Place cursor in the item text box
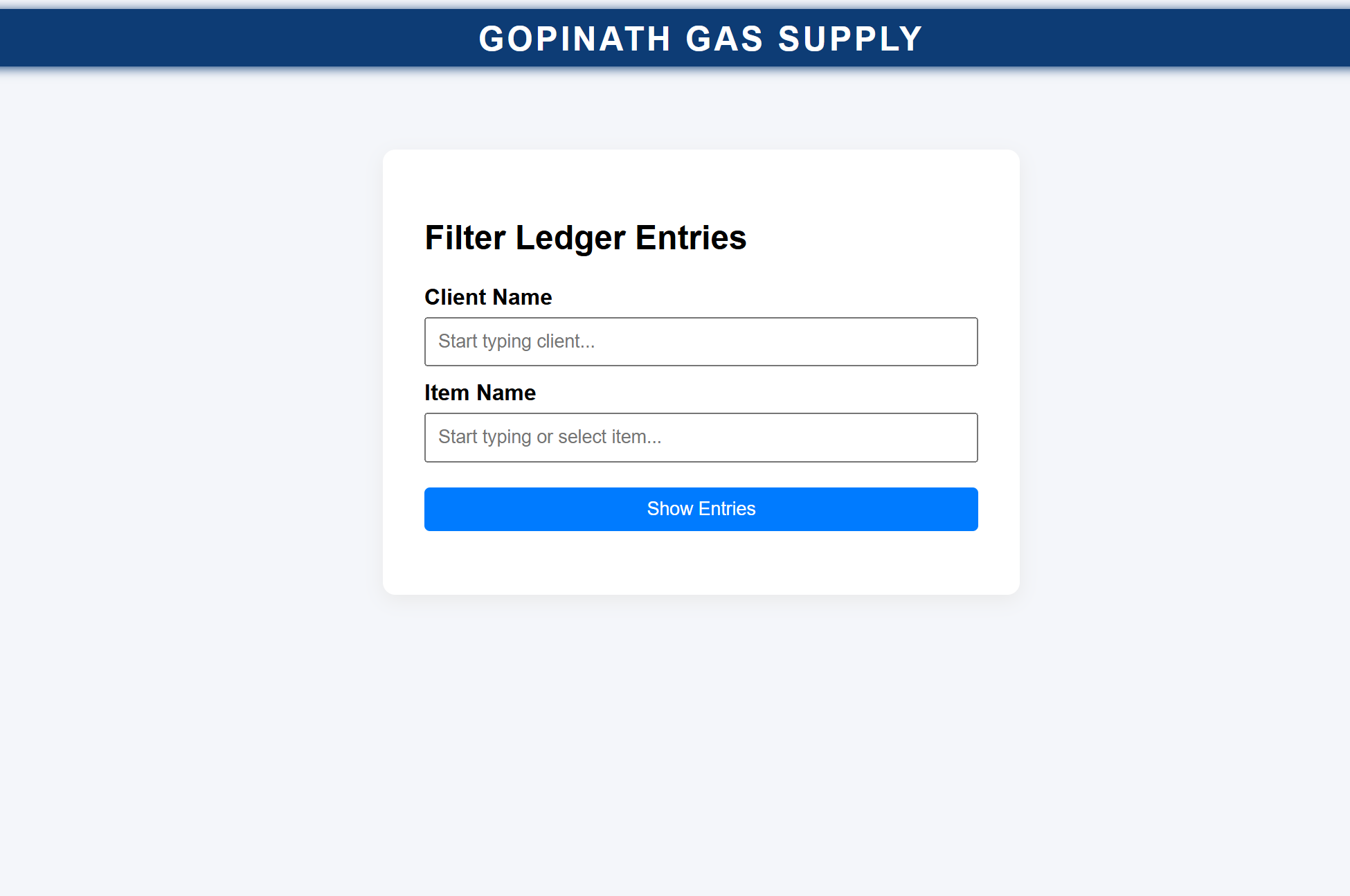Screen dimensions: 1350x896 (701, 437)
